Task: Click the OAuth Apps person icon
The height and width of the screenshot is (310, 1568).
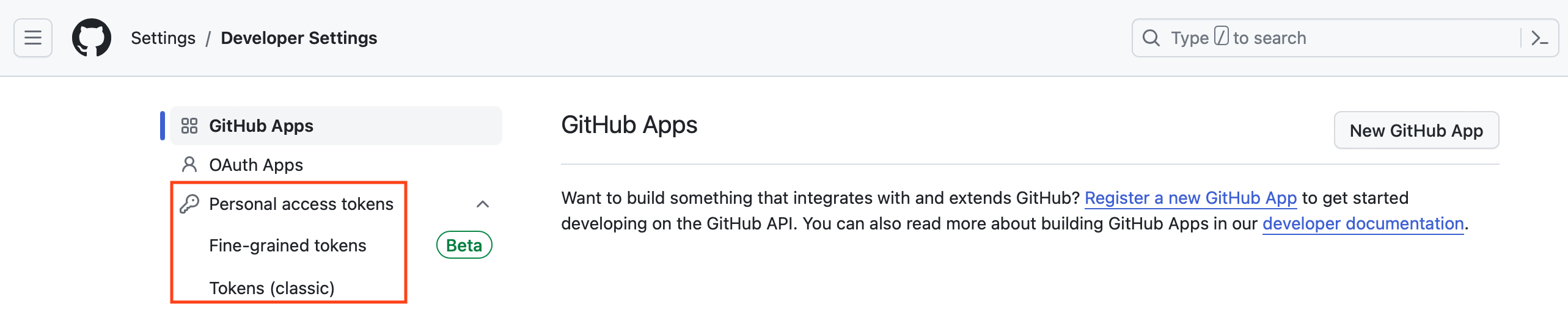Action: point(189,165)
